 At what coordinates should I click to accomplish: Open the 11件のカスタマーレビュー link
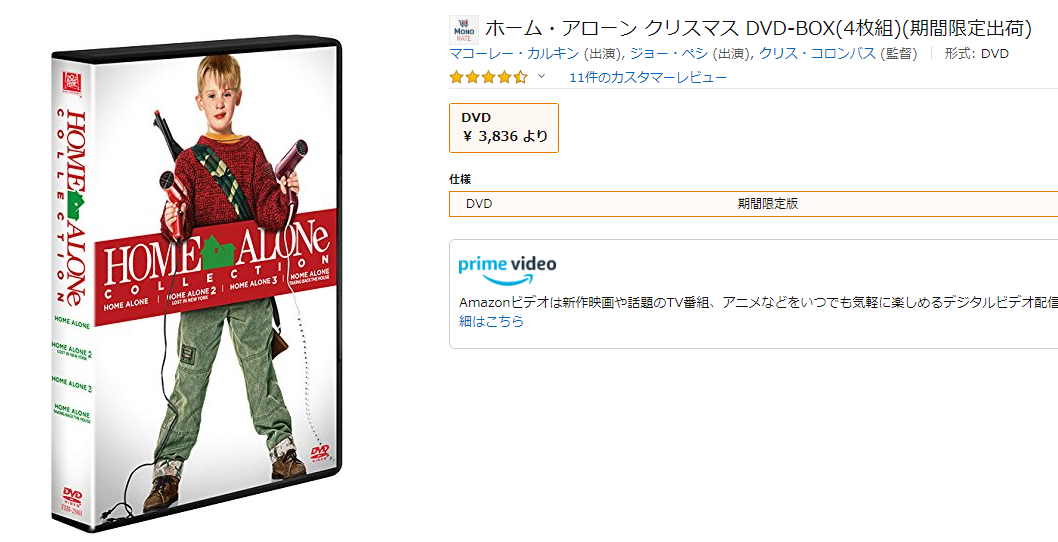click(x=648, y=77)
